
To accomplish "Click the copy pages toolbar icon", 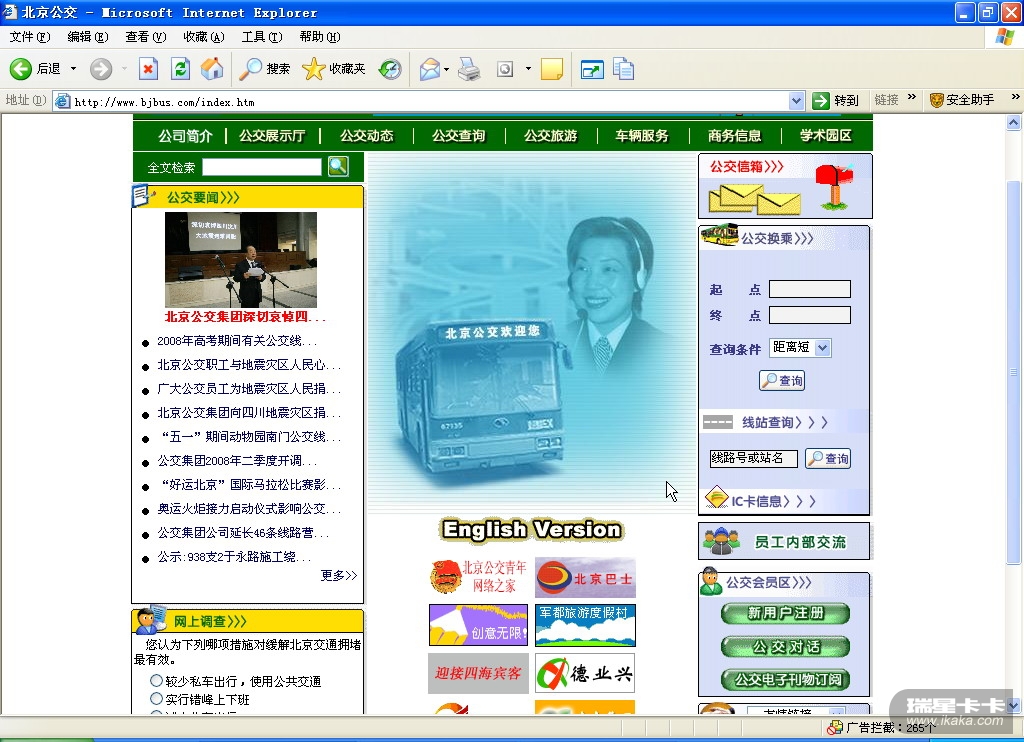I will tap(624, 69).
